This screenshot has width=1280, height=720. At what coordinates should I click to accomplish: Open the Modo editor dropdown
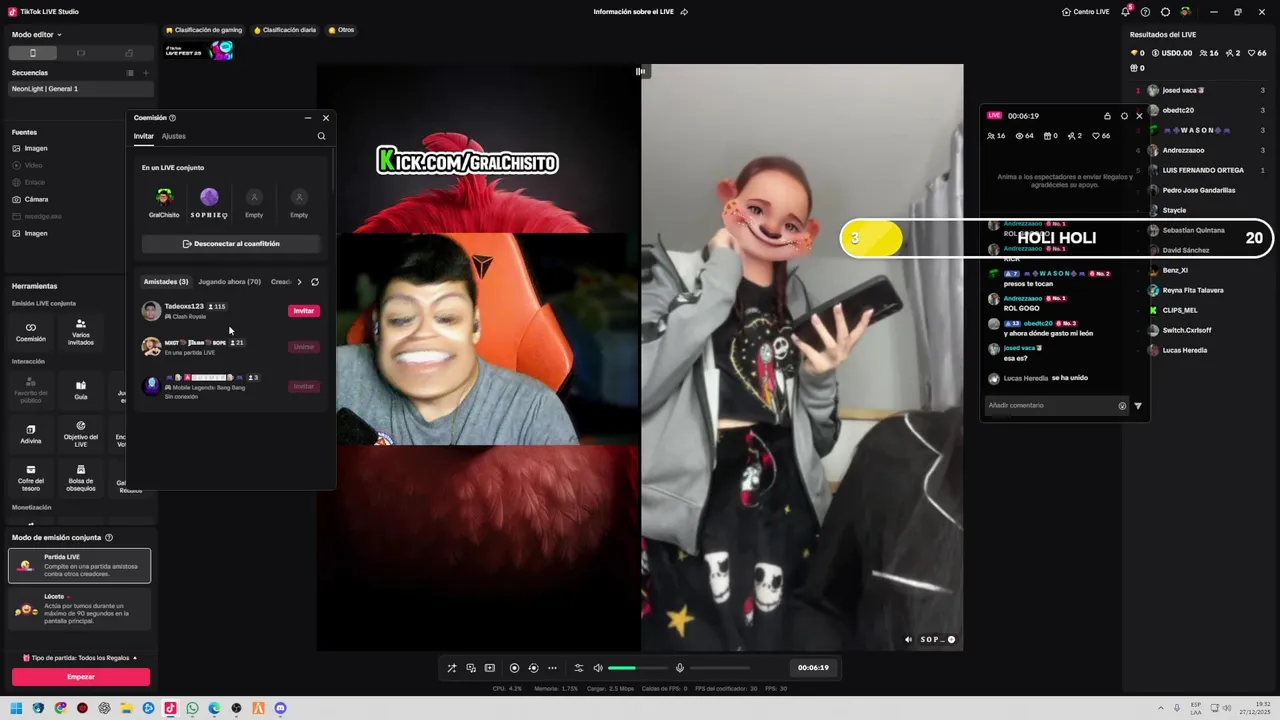point(37,34)
